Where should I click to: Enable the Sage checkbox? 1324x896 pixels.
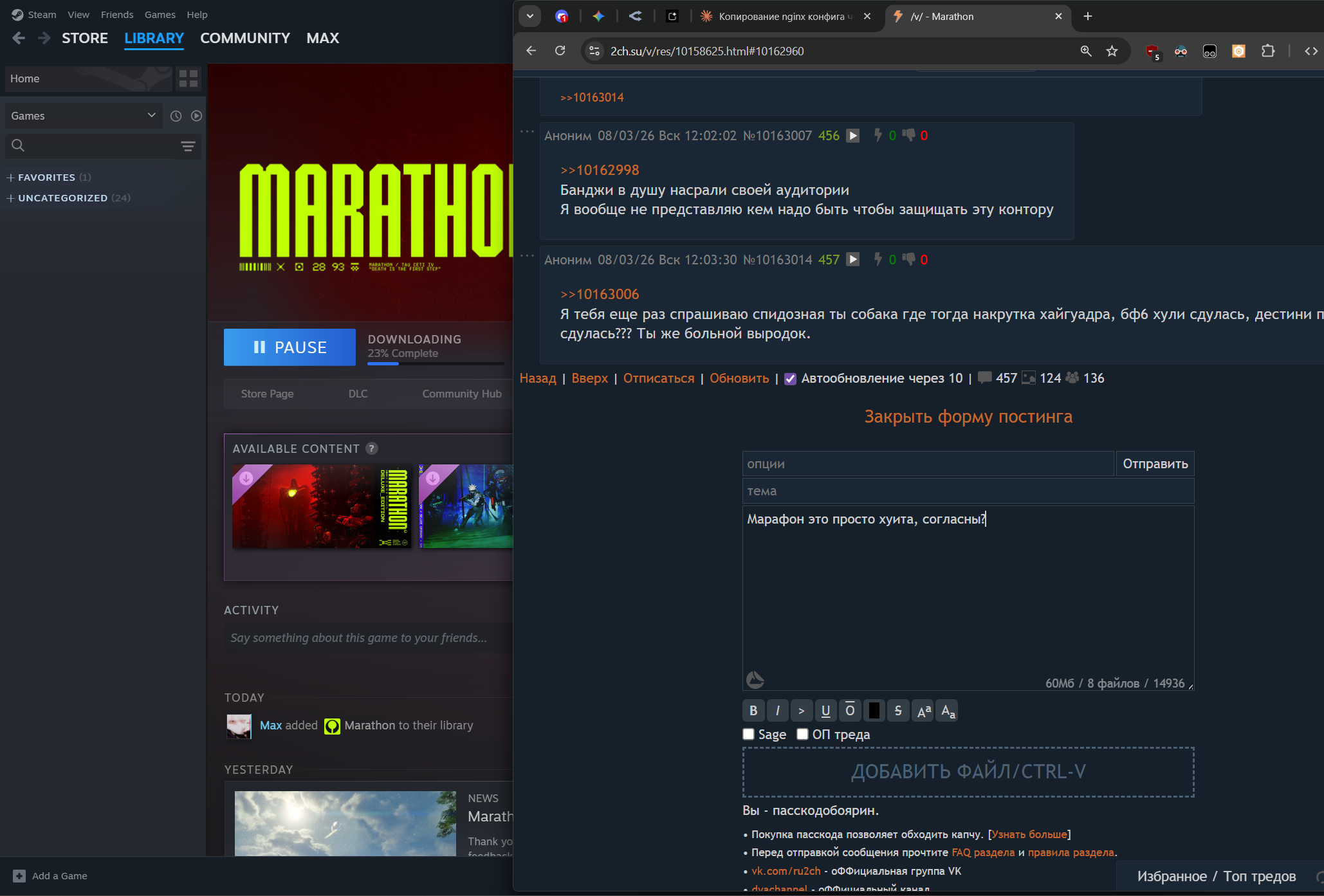click(x=749, y=734)
